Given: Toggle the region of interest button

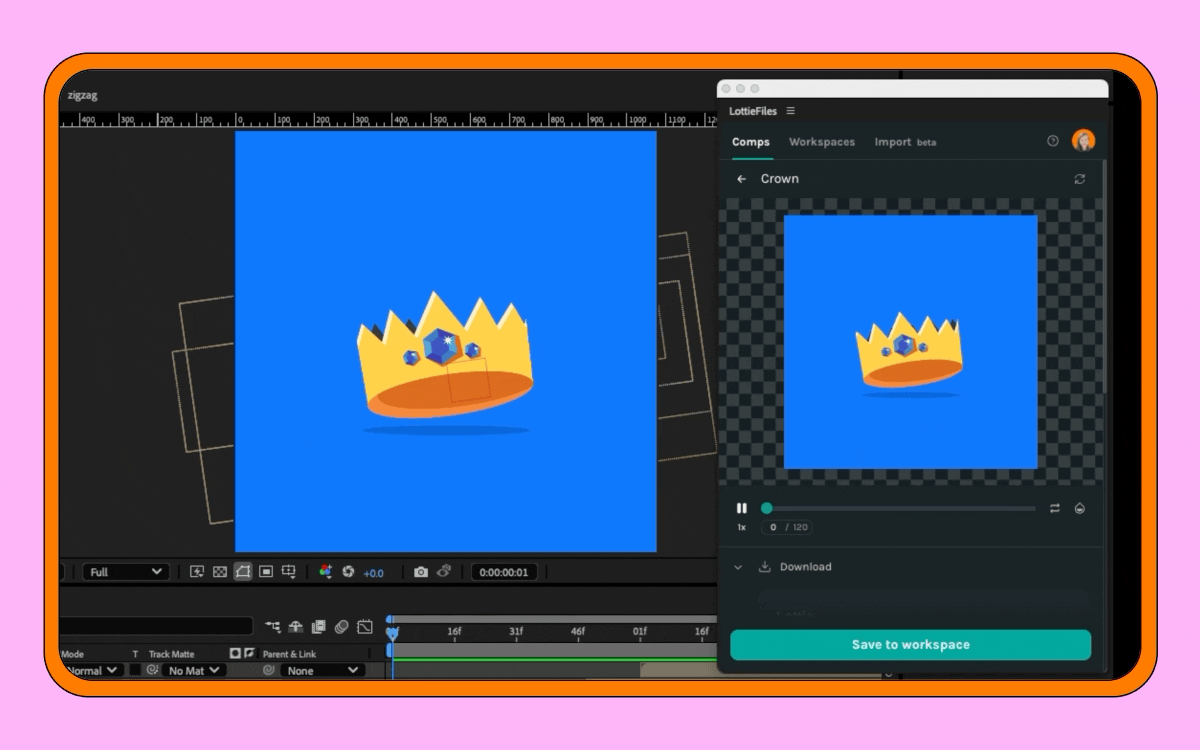Looking at the screenshot, I should point(266,572).
